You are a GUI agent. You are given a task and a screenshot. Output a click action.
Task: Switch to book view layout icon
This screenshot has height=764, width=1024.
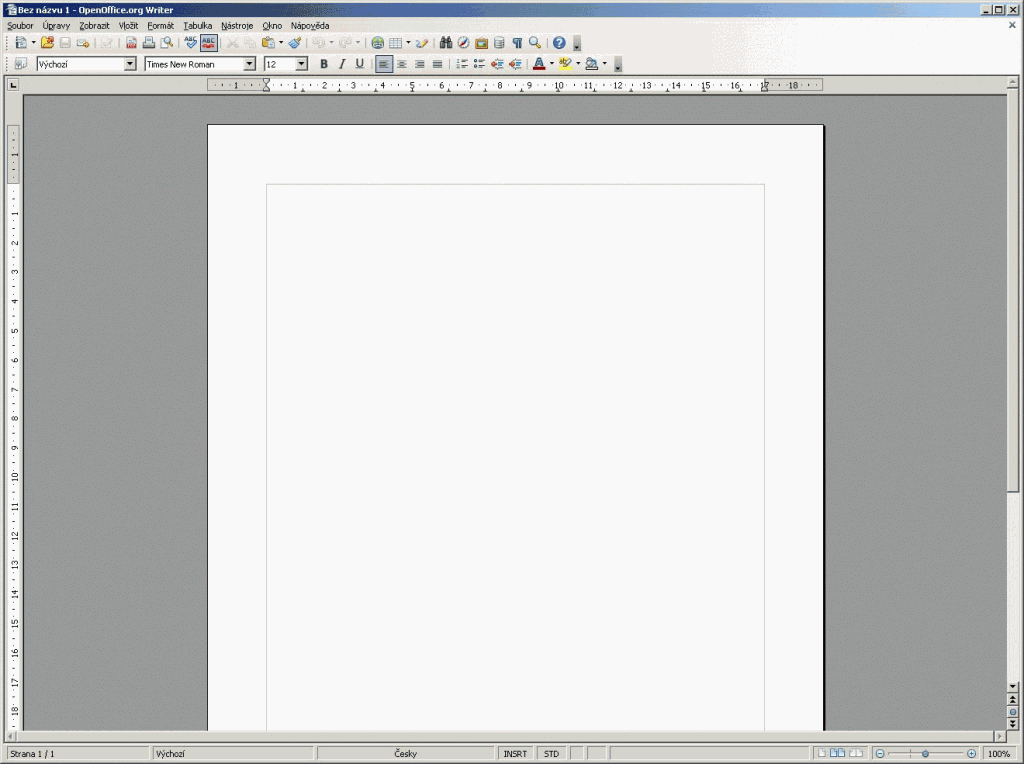(x=856, y=754)
